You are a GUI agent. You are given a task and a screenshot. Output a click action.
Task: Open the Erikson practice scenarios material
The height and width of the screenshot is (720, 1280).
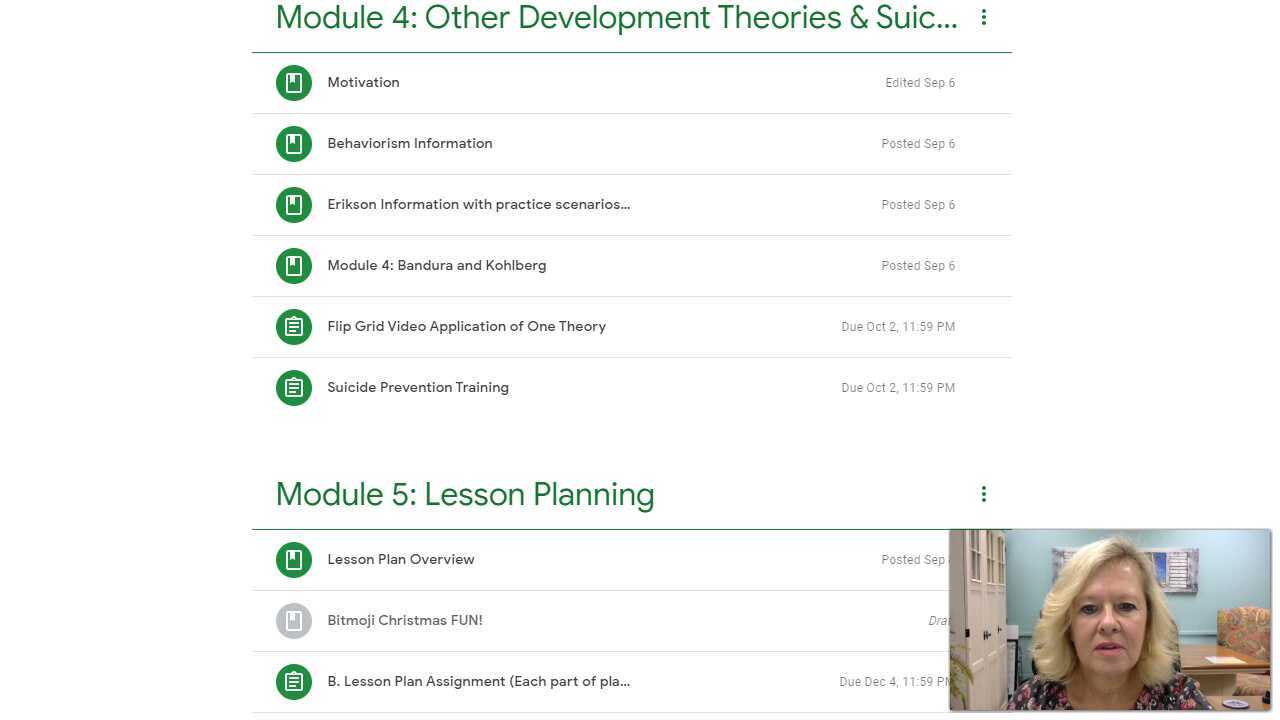[478, 204]
